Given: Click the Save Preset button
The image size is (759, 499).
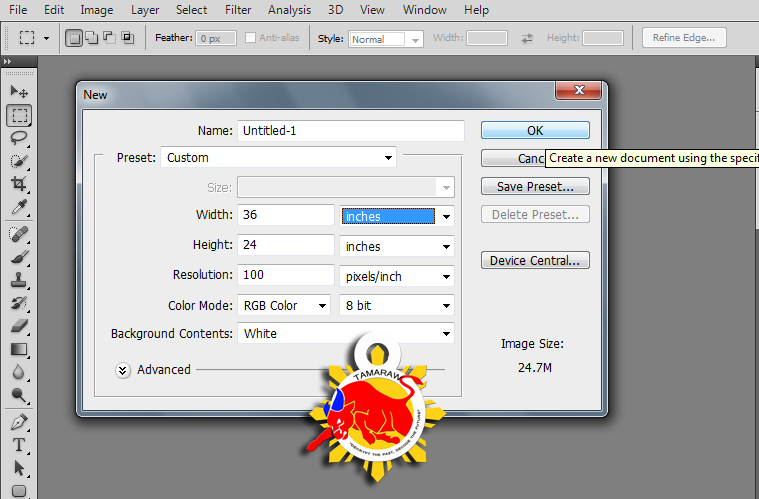Looking at the screenshot, I should (x=535, y=186).
